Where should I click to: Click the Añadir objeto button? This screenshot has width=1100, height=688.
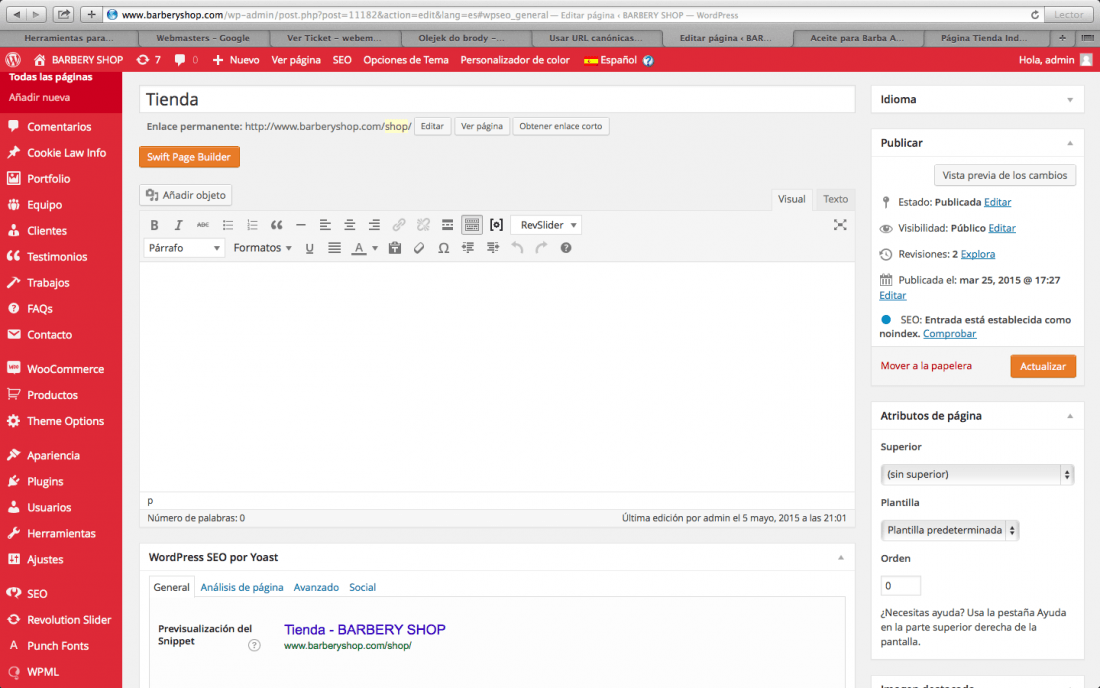click(186, 195)
